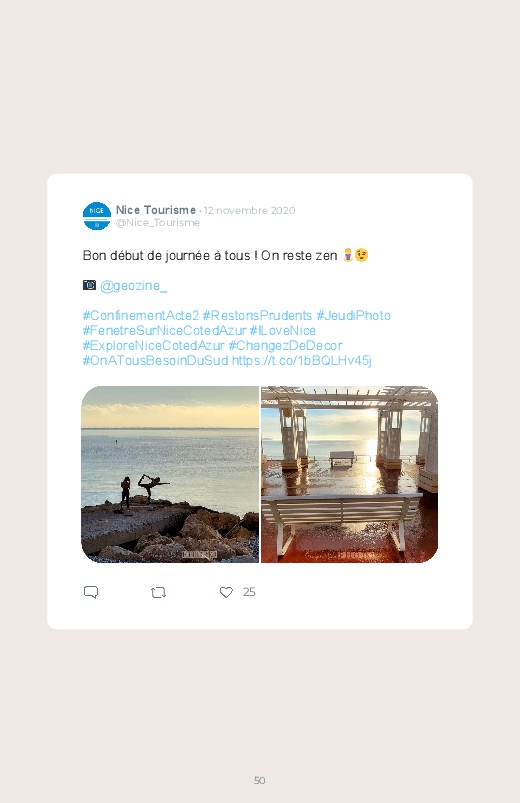The image size is (520, 803).
Task: Open the @geozine_ mention link
Action: pos(134,286)
